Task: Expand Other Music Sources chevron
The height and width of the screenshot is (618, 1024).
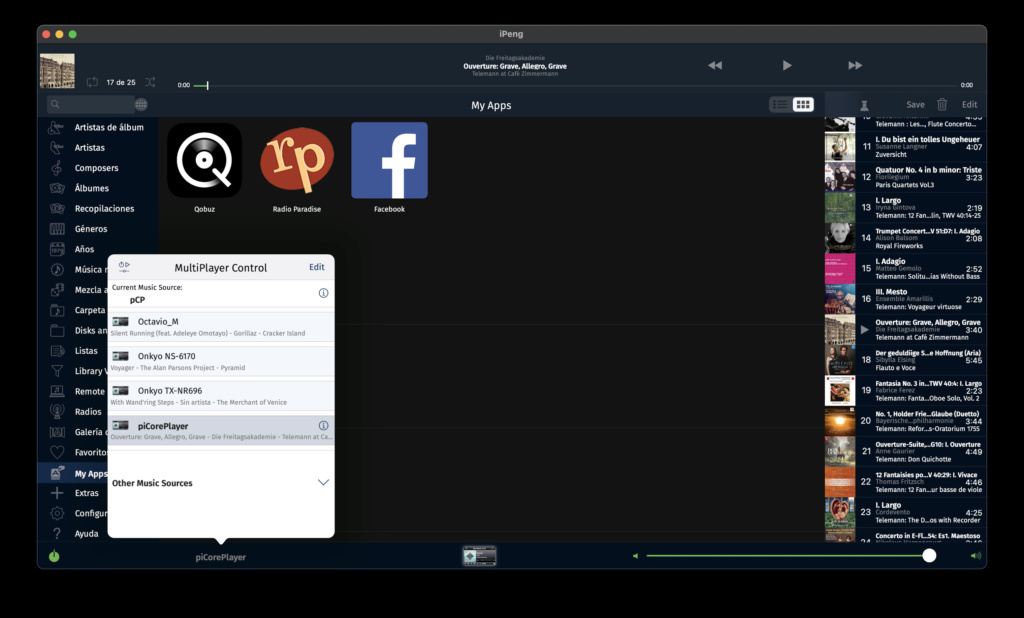Action: (x=323, y=482)
